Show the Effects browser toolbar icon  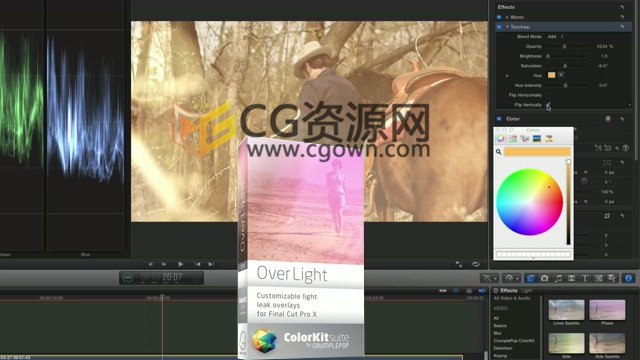531,278
